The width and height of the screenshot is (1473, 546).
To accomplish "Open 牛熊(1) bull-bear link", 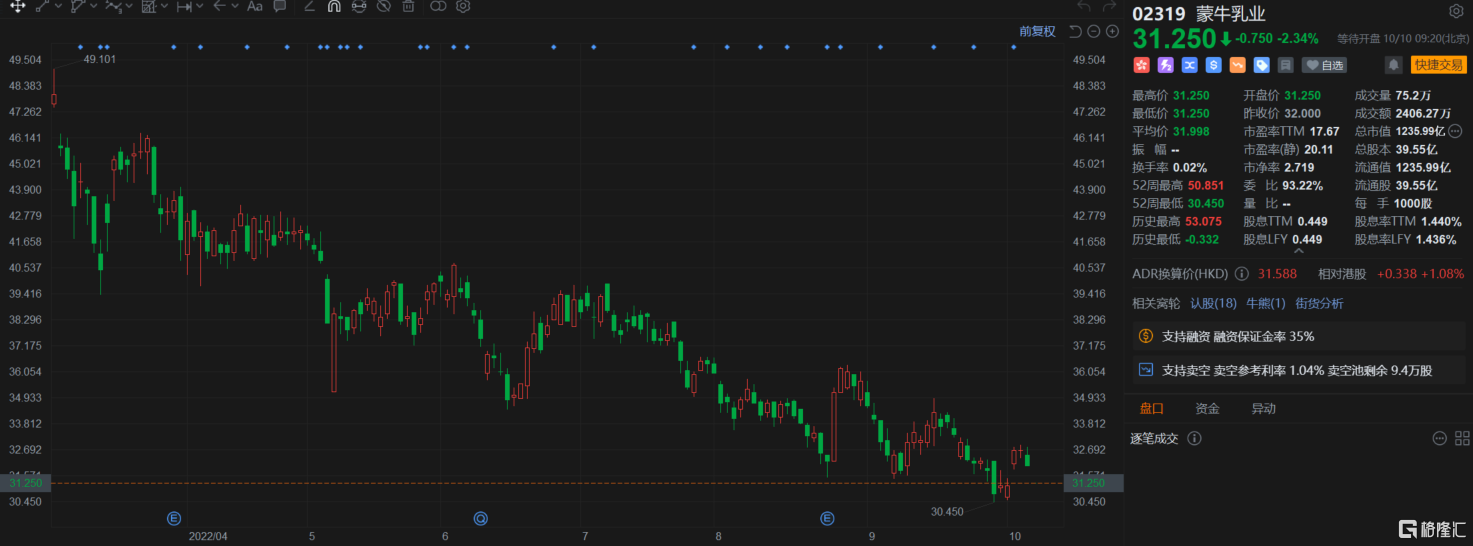I will (x=1265, y=303).
